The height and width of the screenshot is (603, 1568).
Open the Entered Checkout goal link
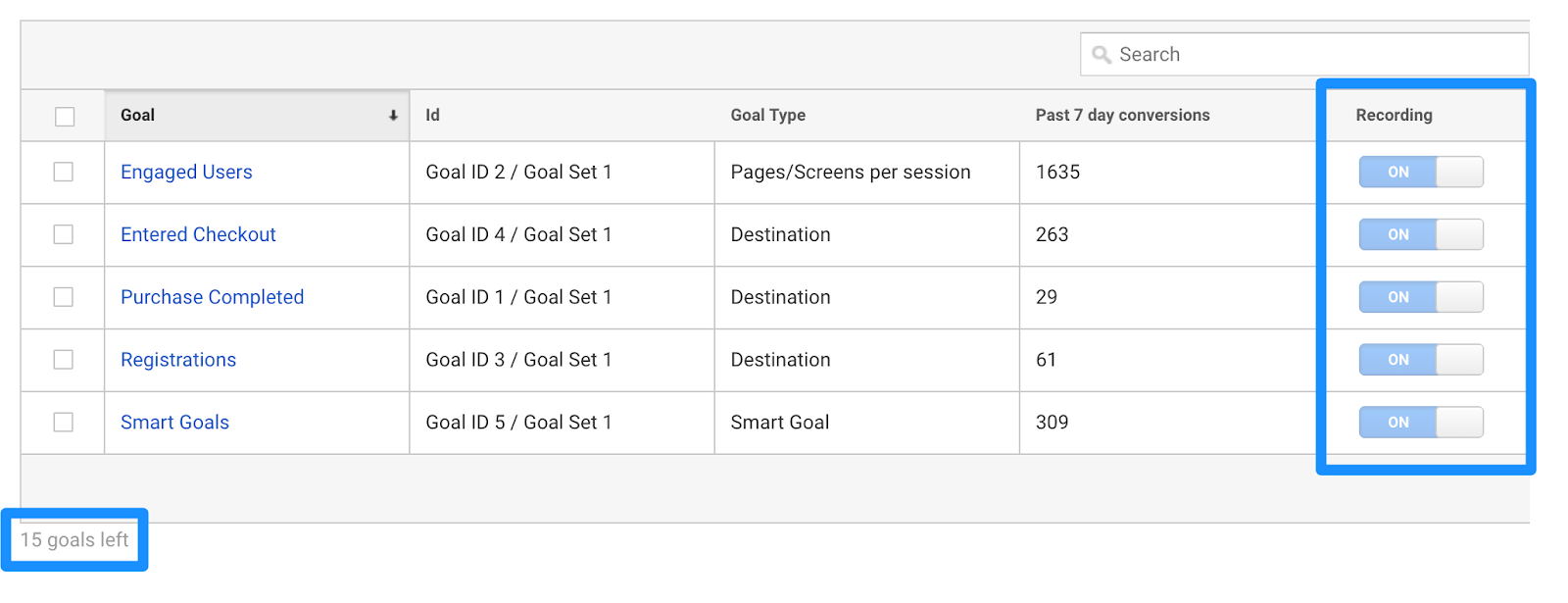(198, 234)
